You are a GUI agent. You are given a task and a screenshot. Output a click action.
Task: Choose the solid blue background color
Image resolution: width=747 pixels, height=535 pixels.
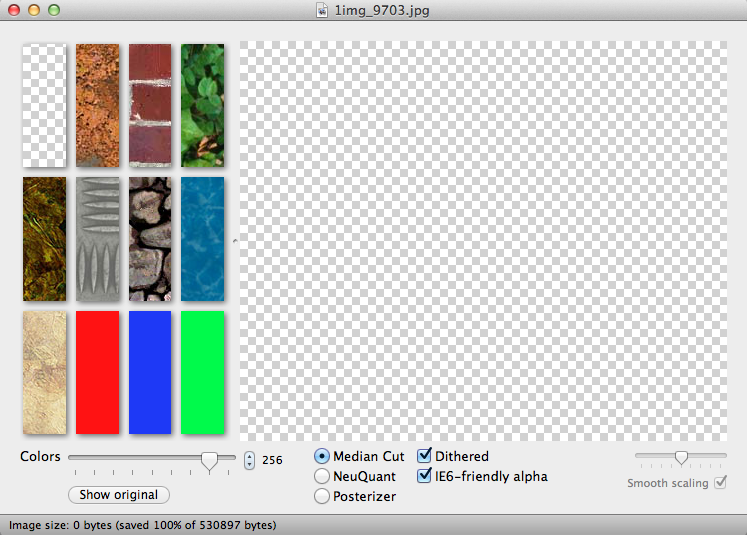click(x=150, y=373)
